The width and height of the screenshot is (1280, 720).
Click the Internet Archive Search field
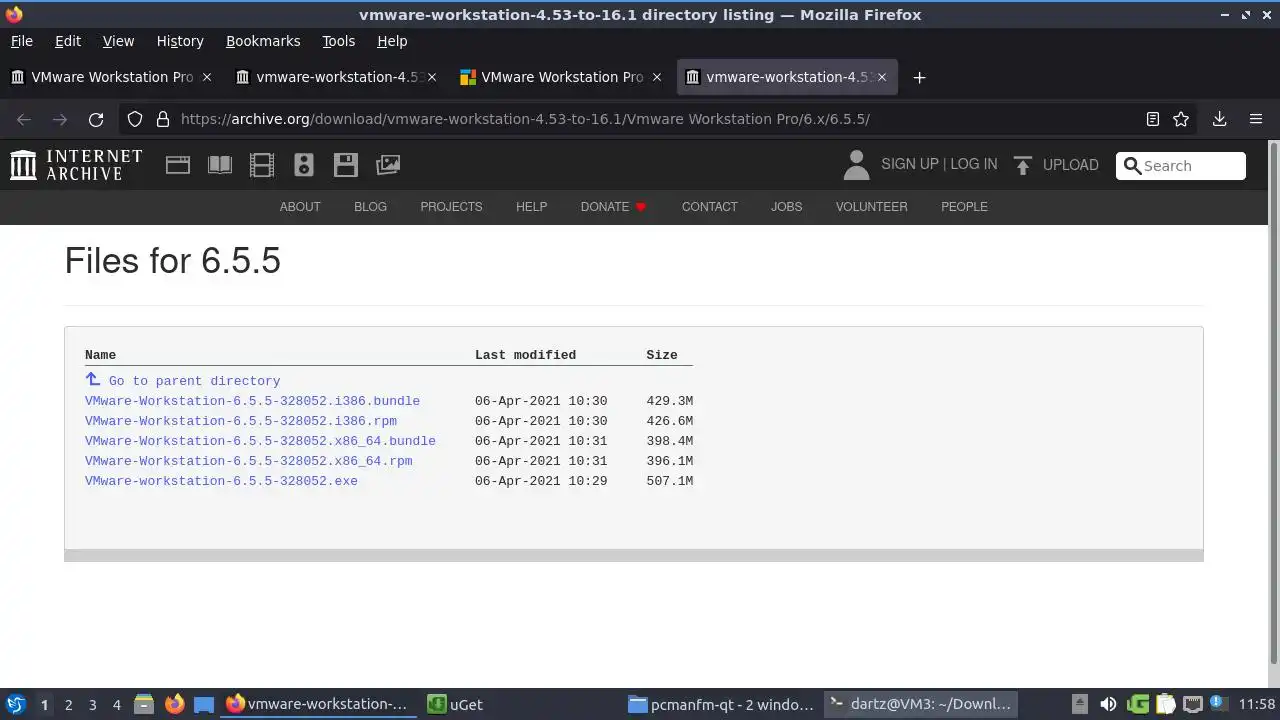pyautogui.click(x=1181, y=166)
